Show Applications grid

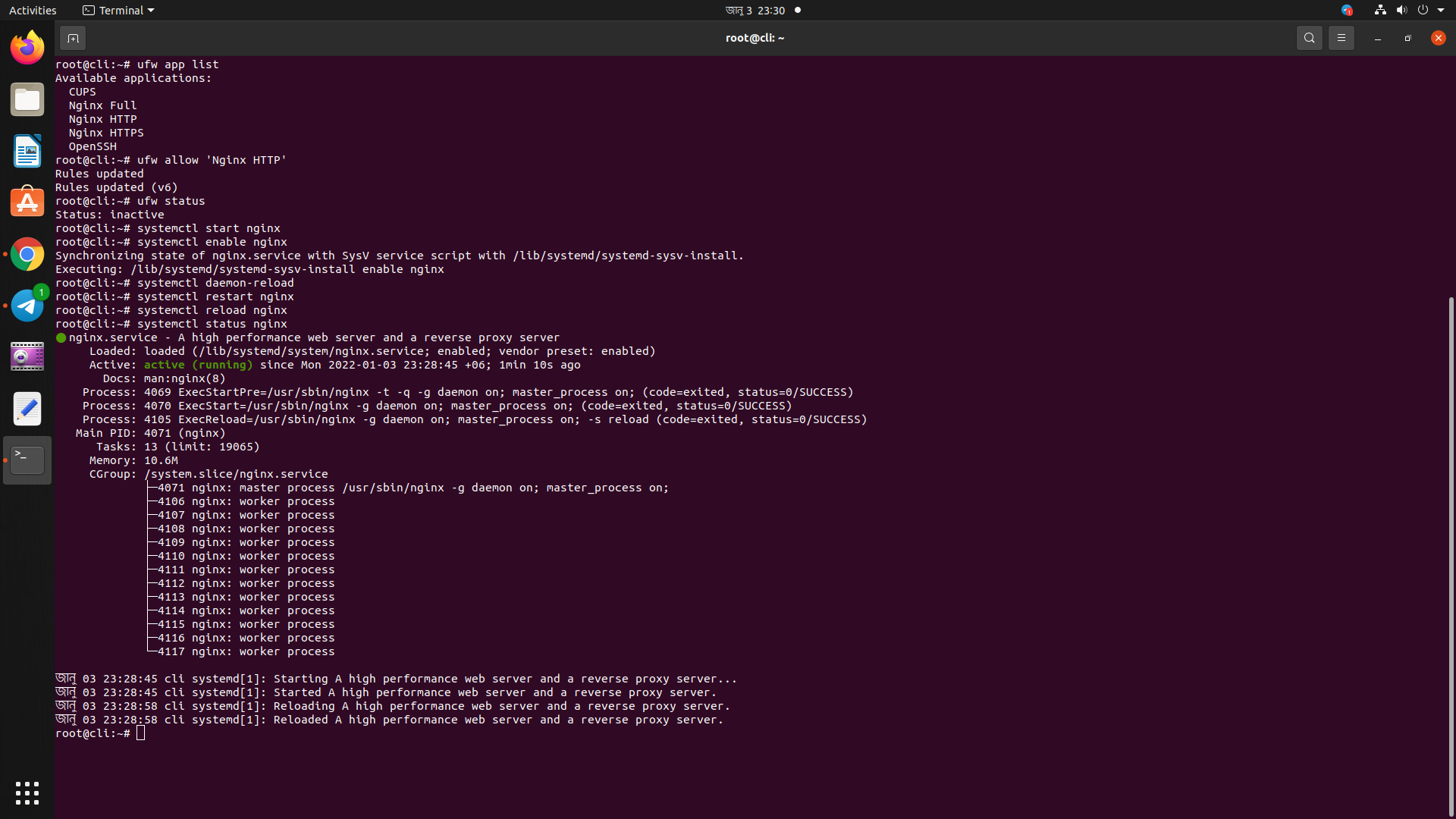(27, 793)
